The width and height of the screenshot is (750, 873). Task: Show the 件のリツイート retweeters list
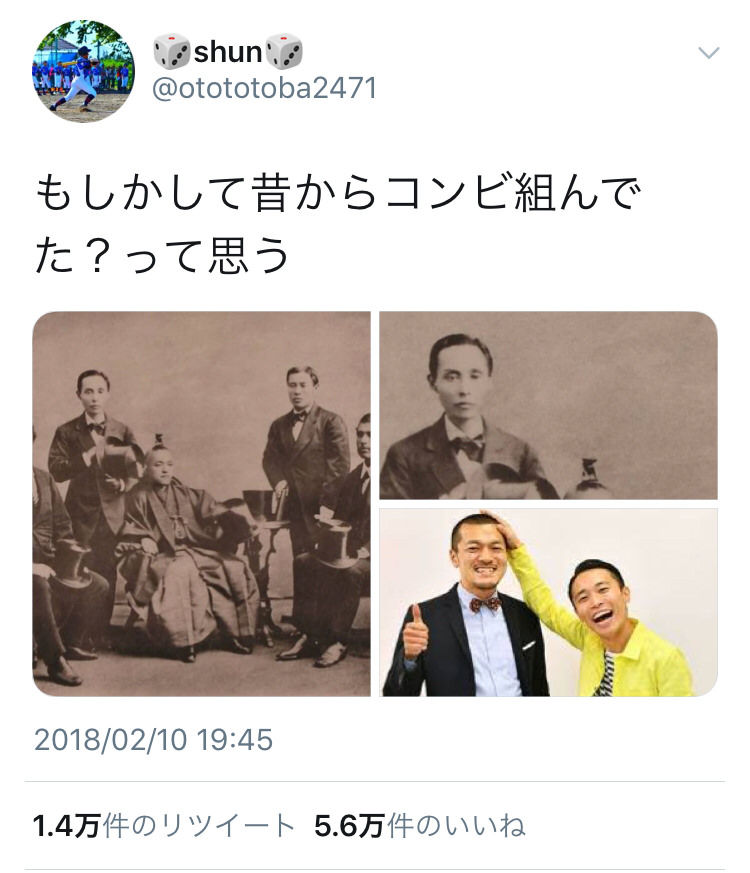(199, 826)
